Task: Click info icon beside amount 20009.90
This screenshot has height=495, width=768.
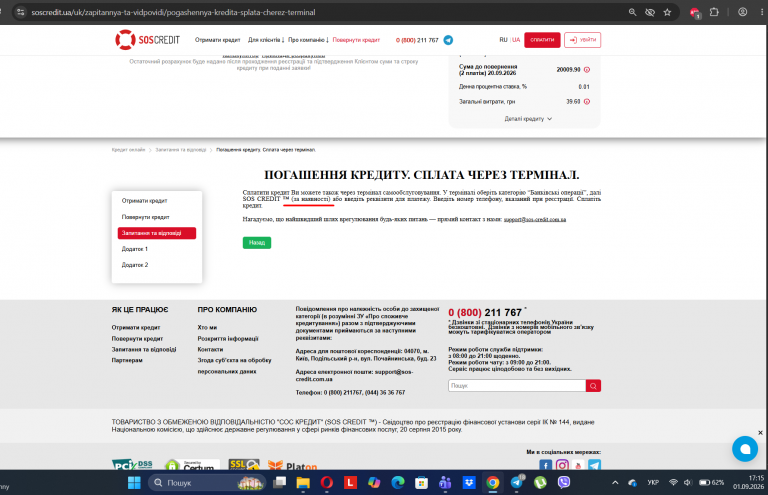Action: [587, 70]
